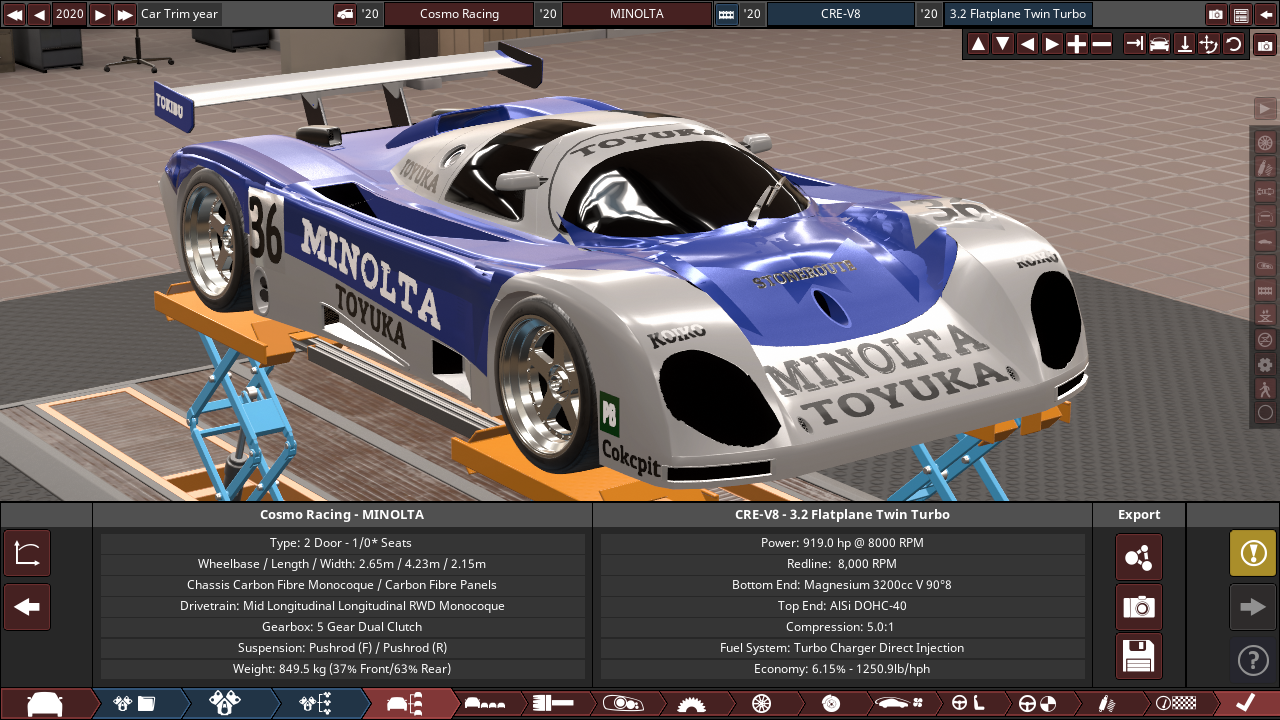Image resolution: width=1280 pixels, height=720 pixels.
Task: Jump back multiple years with double-left arrow
Action: coord(14,14)
